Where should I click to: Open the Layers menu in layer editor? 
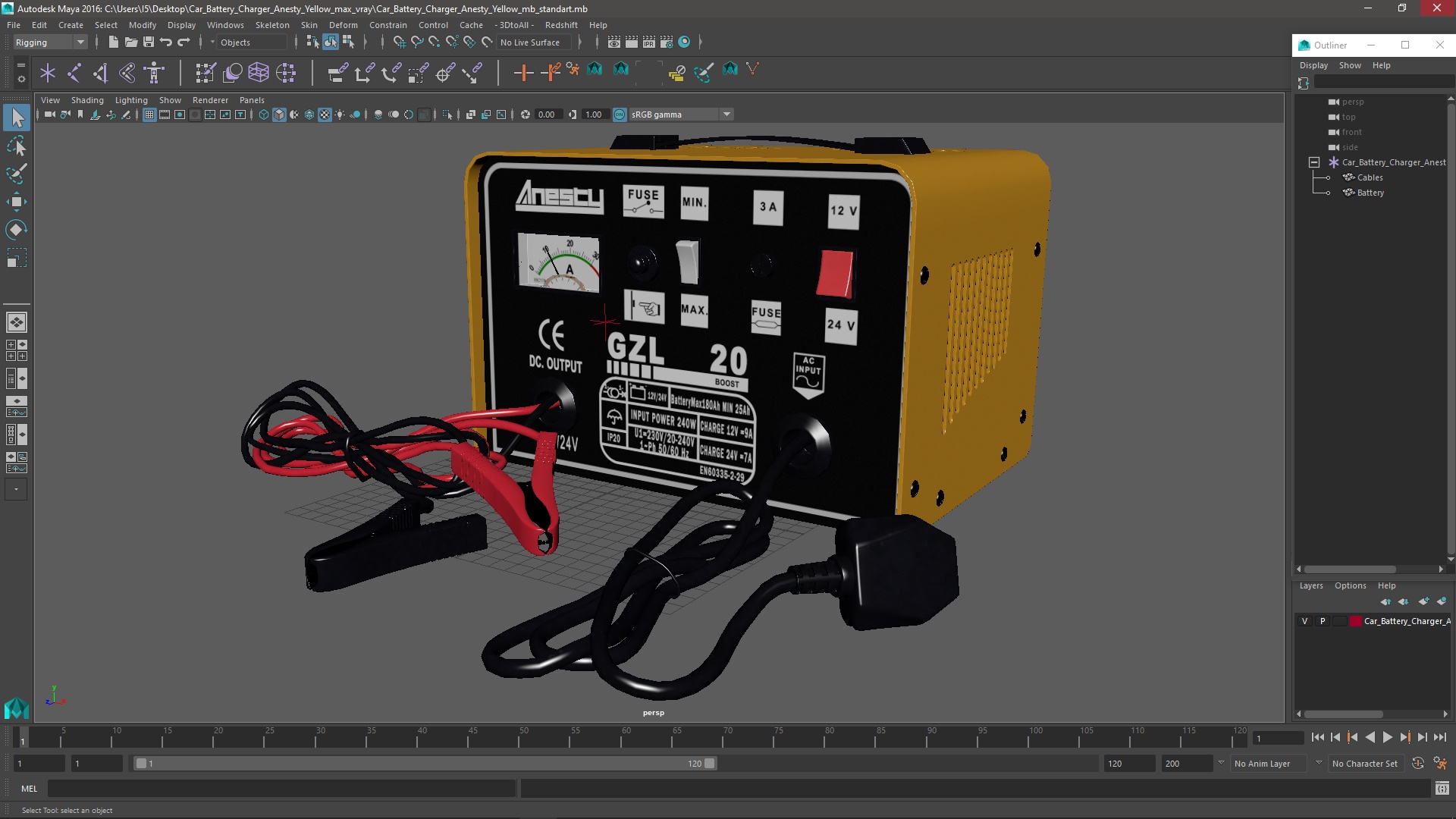[1310, 585]
